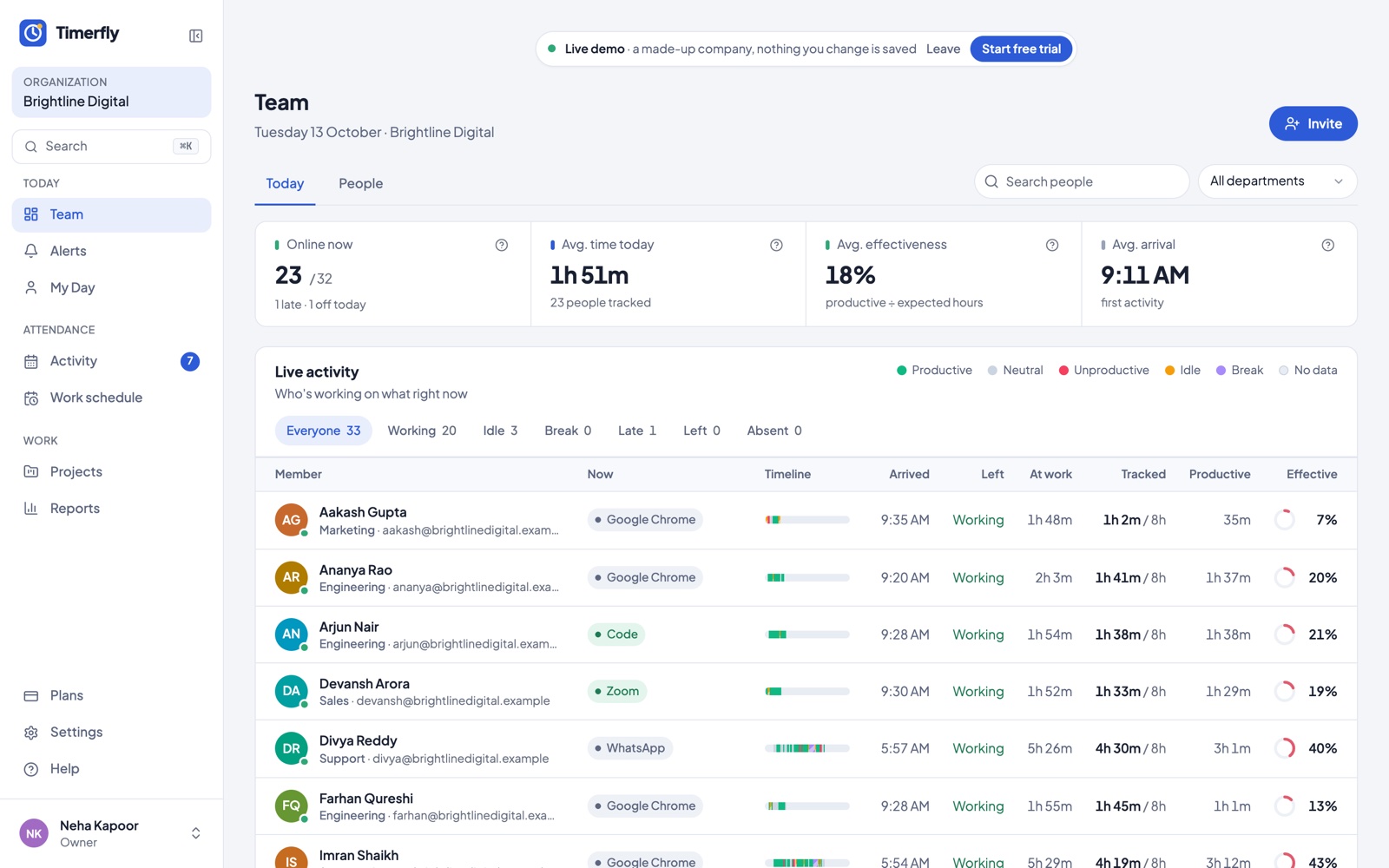1389x868 pixels.
Task: Expand the Neha Kapoor account switcher
Action: pyautogui.click(x=196, y=833)
